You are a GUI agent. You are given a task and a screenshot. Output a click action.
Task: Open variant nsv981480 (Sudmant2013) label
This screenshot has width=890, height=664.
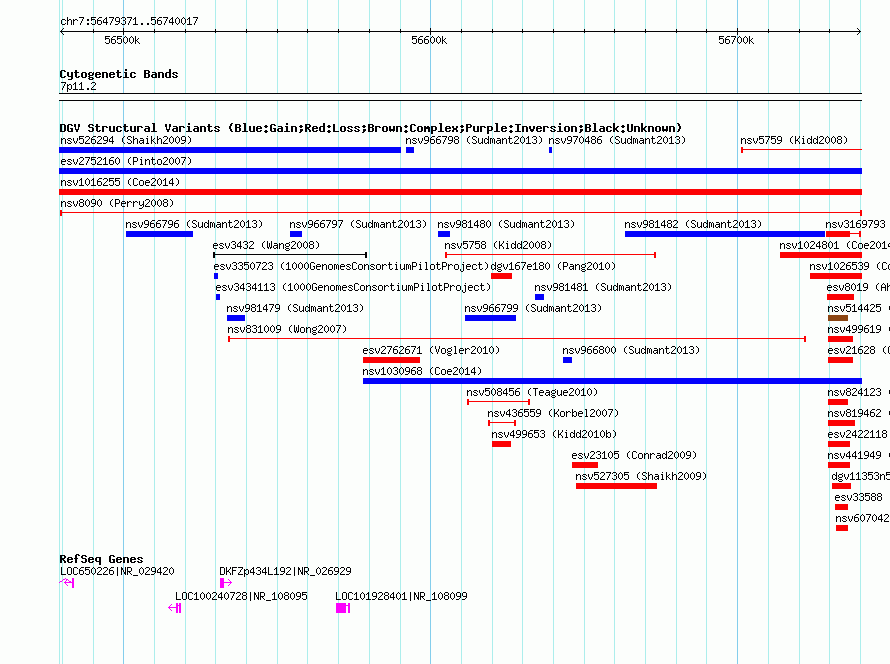point(506,224)
